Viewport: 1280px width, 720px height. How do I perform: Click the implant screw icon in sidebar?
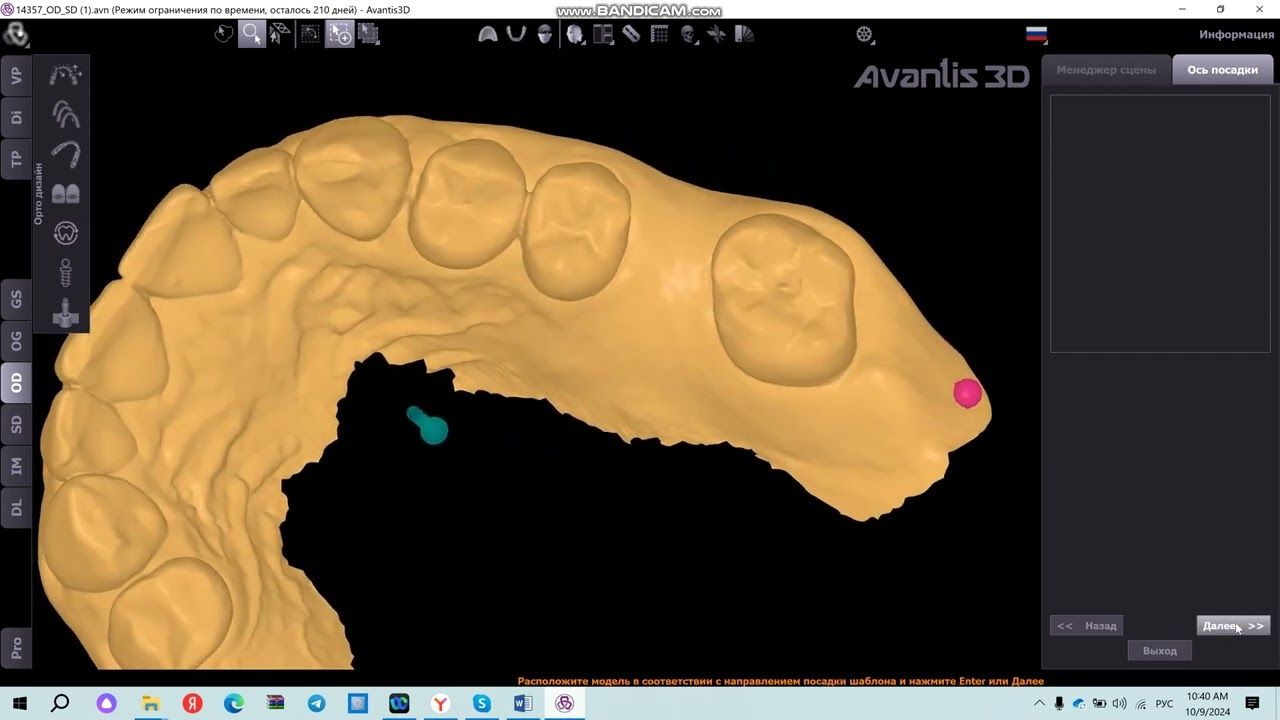tap(66, 273)
